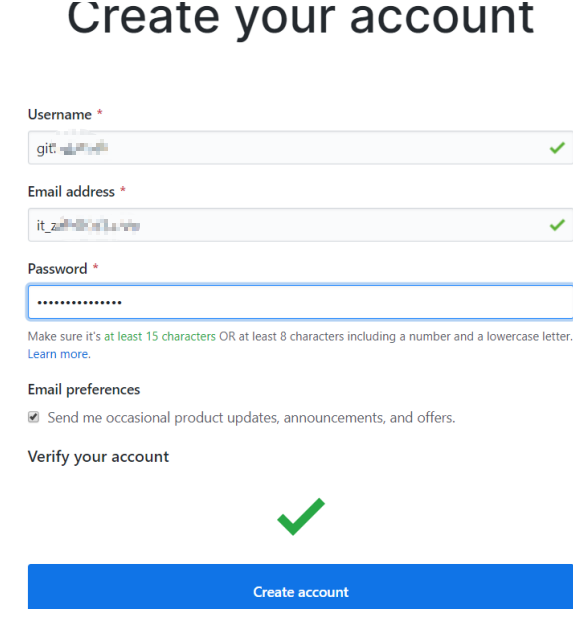Click the Create account button
This screenshot has width=573, height=620.
coord(301,586)
